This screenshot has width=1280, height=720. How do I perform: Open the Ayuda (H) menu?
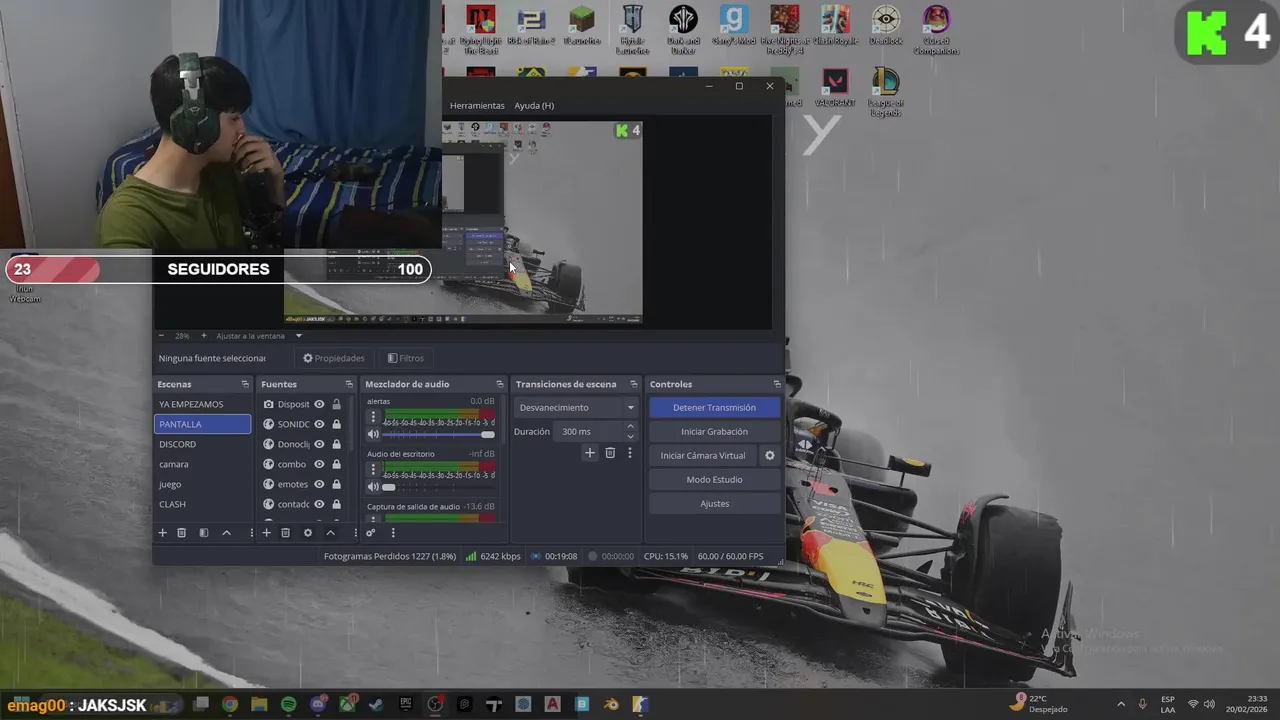pyautogui.click(x=534, y=106)
